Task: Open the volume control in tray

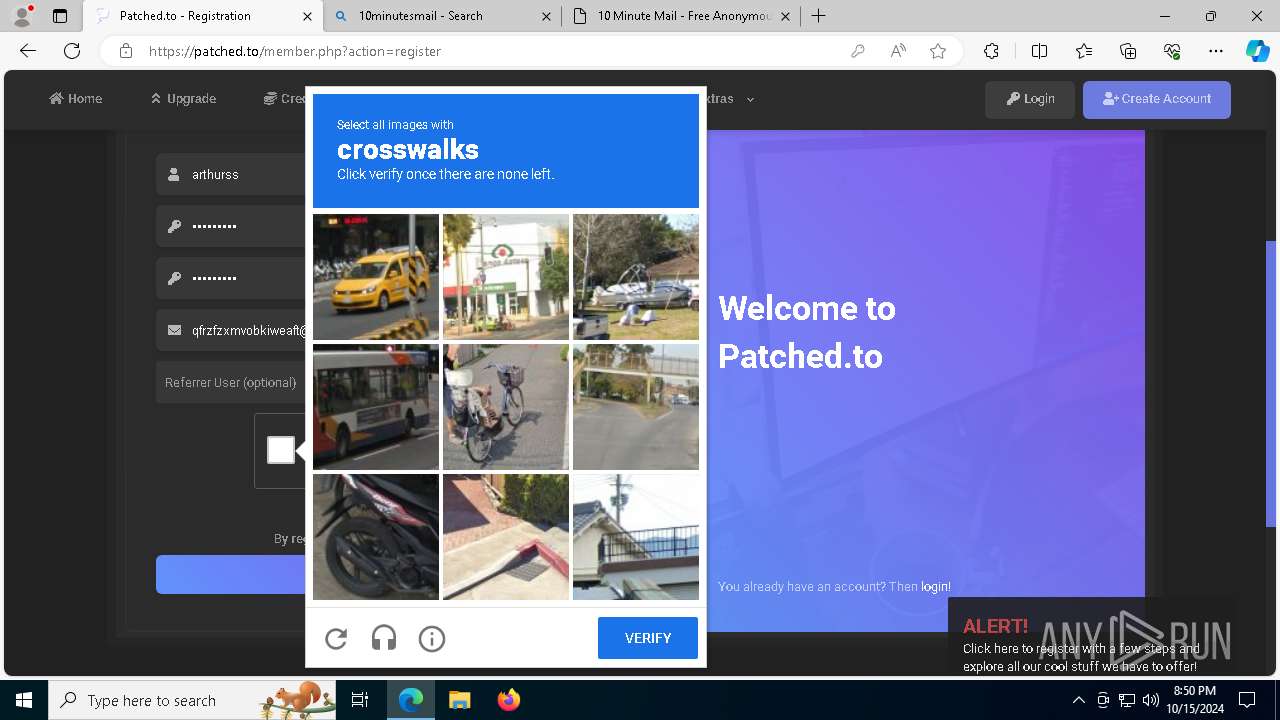Action: coord(1151,700)
